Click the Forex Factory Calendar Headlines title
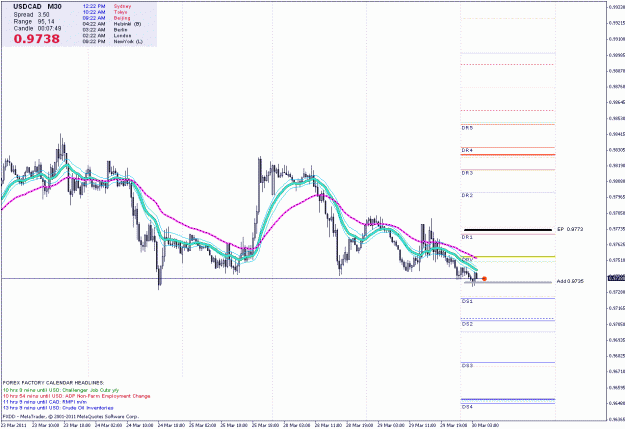 click(x=53, y=383)
